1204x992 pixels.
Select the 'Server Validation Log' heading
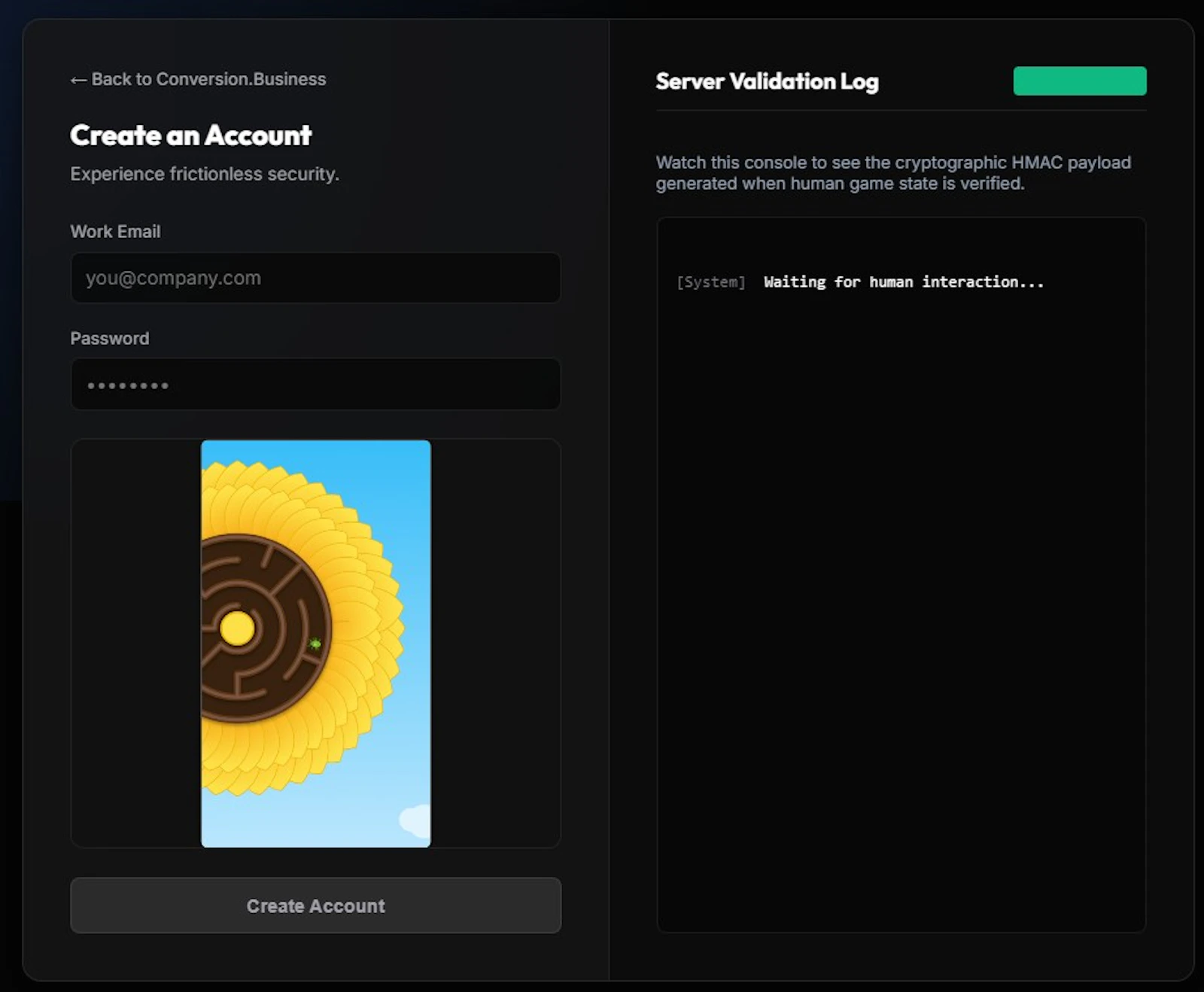(x=767, y=81)
